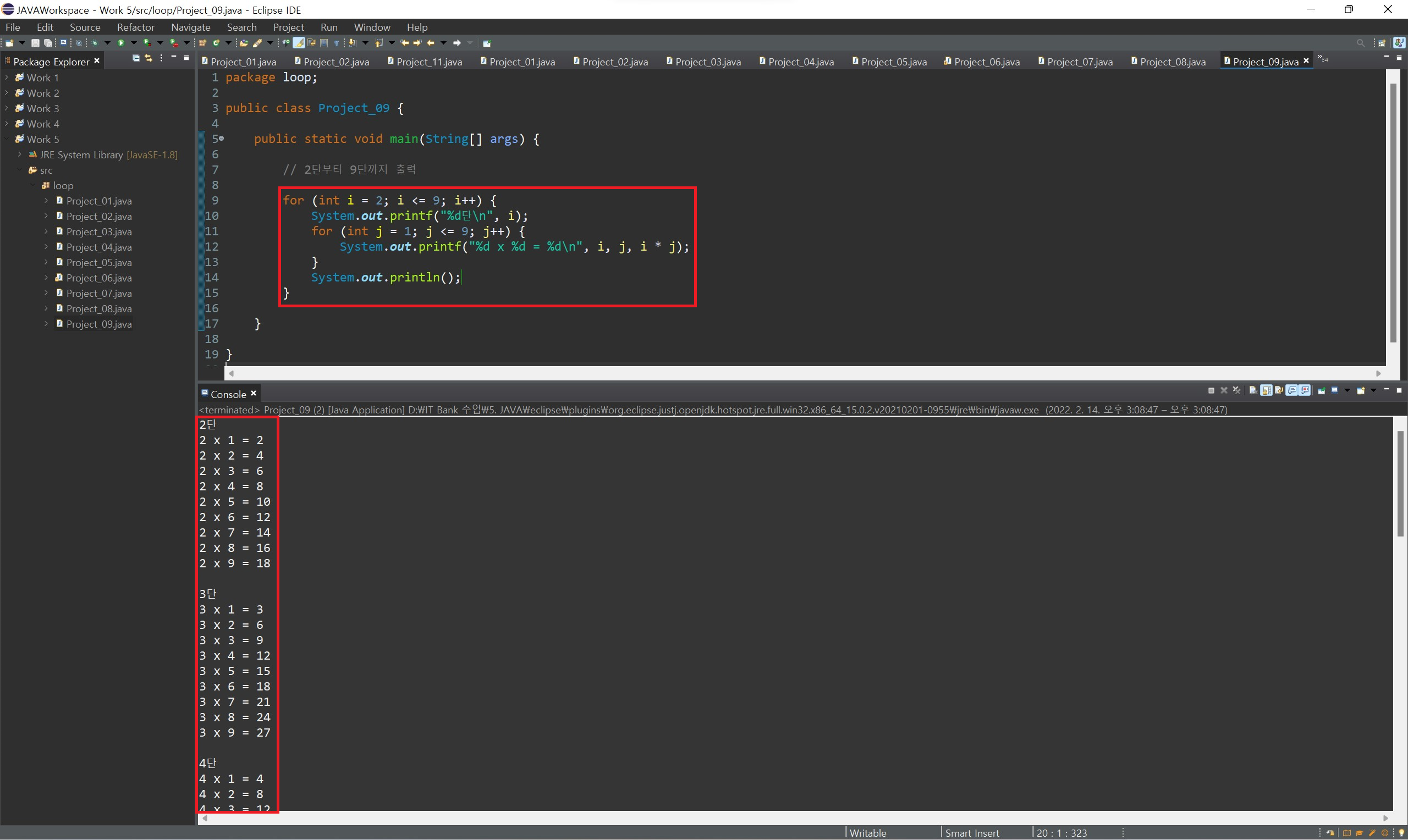Click the Pin Console icon
Image resolution: width=1408 pixels, height=840 pixels.
pos(1322,390)
